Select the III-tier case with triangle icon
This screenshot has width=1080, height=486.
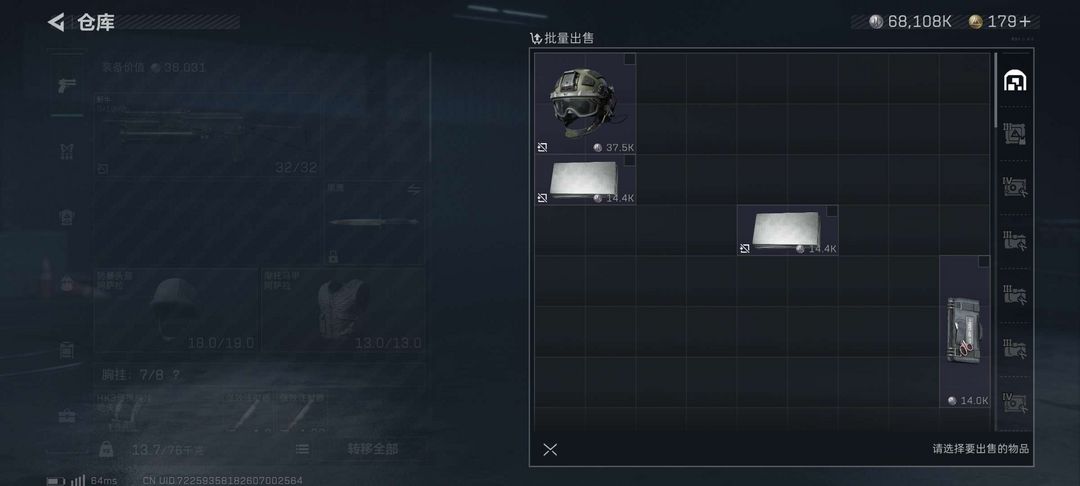point(1015,133)
